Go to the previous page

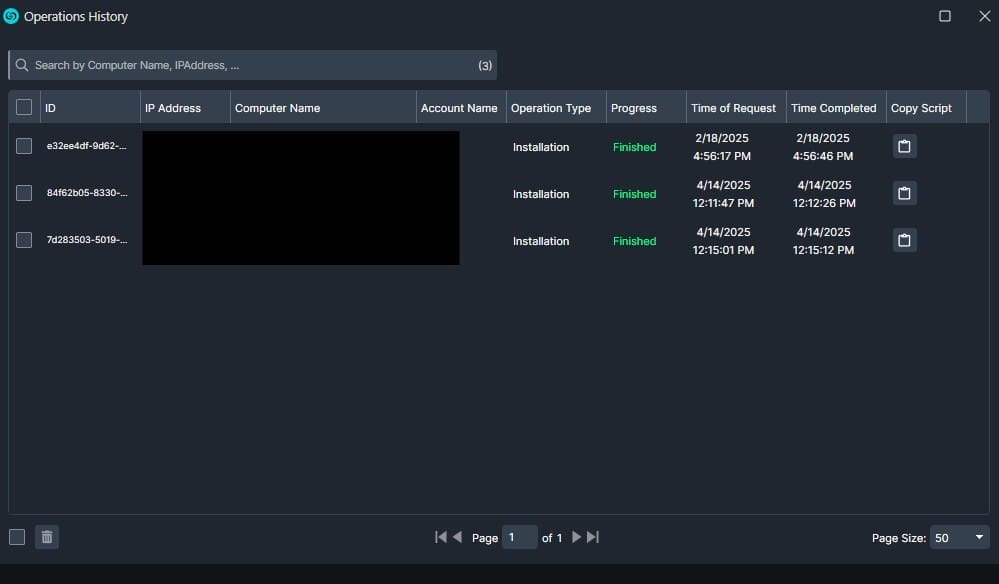[458, 537]
